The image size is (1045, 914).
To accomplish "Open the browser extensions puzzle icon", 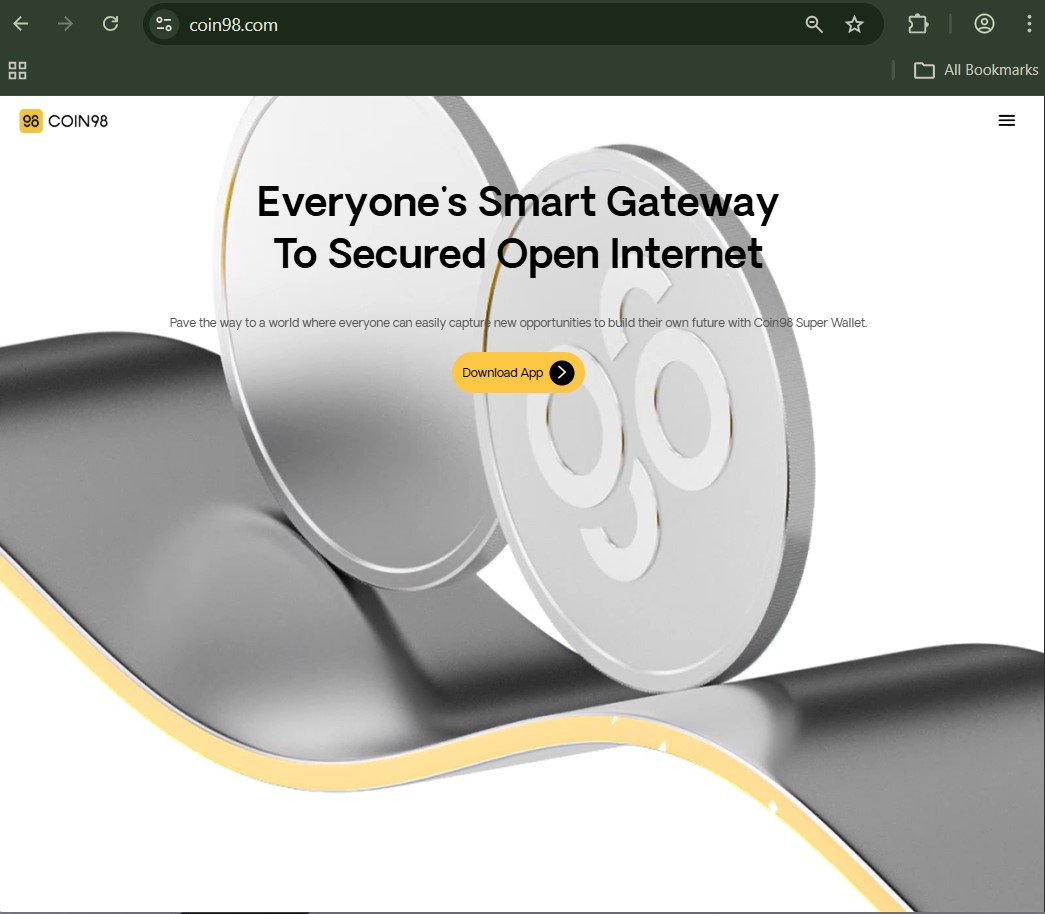I will [x=917, y=23].
